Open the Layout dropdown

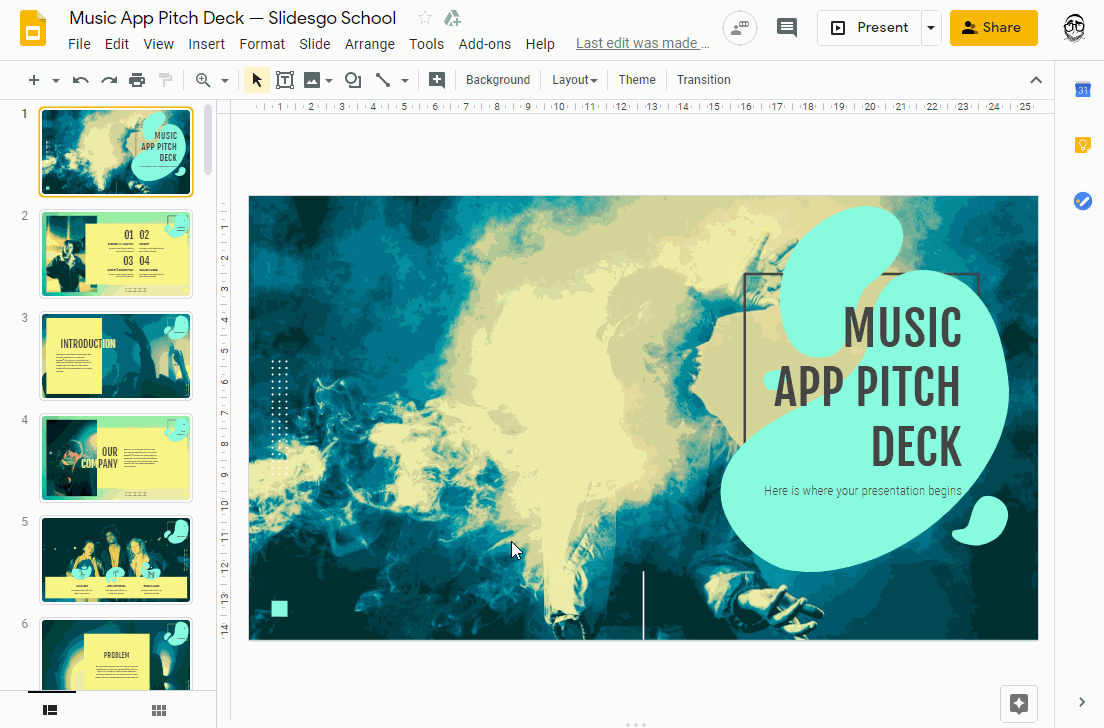tap(574, 79)
